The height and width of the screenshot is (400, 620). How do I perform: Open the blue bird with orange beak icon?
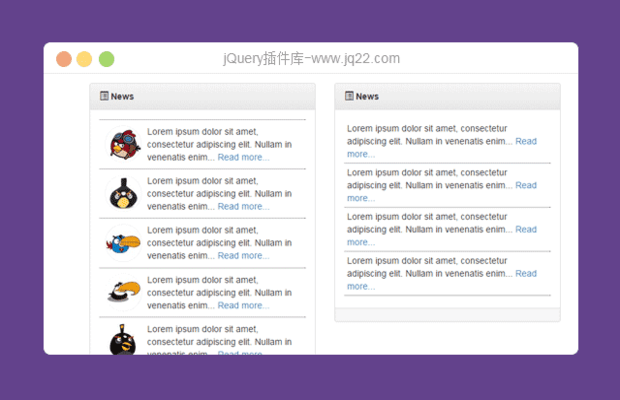[123, 242]
